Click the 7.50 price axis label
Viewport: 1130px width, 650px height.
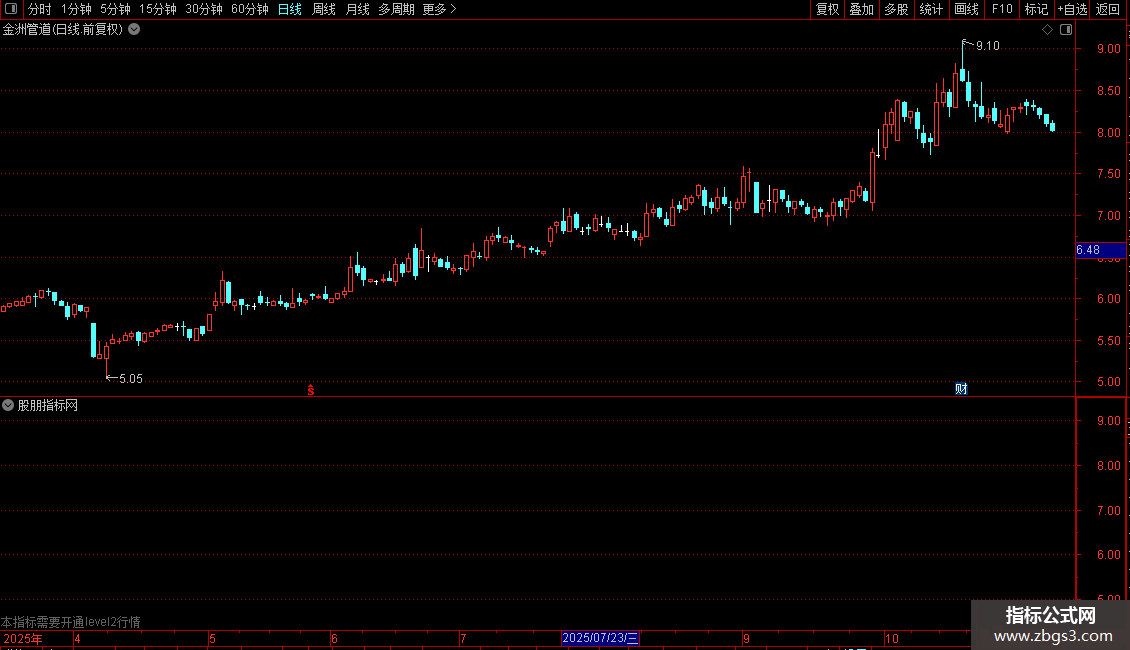coord(1108,174)
